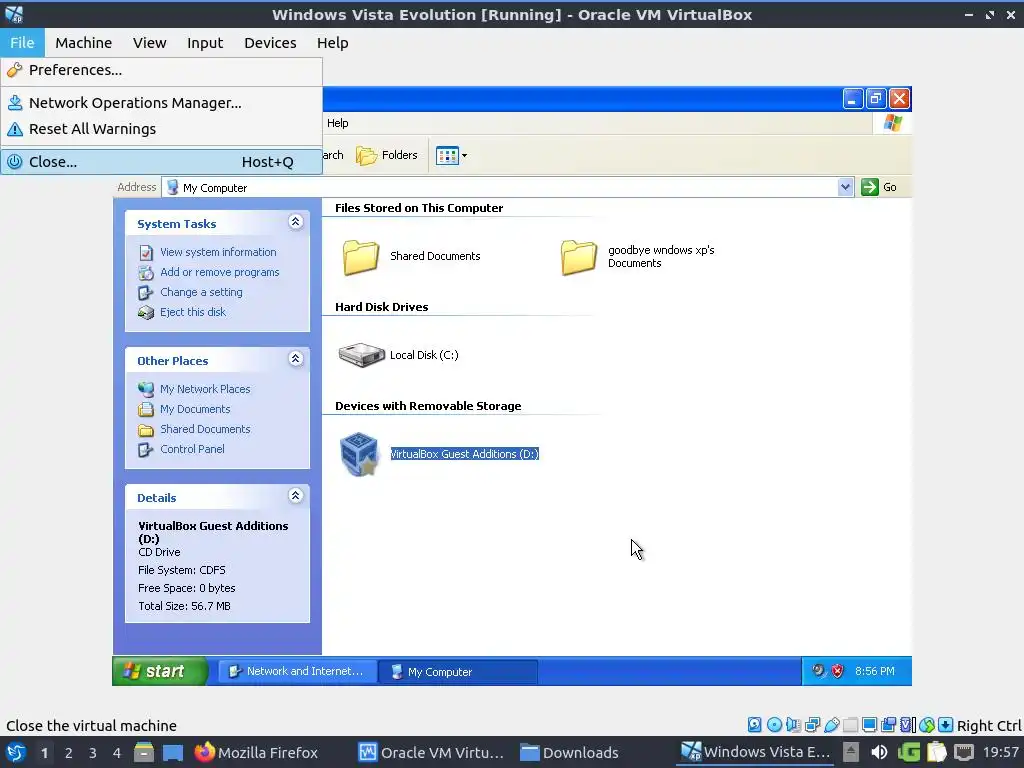Select VirtualBox Guest Additions (D:) cube icon
Image resolution: width=1024 pixels, height=768 pixels.
359,454
